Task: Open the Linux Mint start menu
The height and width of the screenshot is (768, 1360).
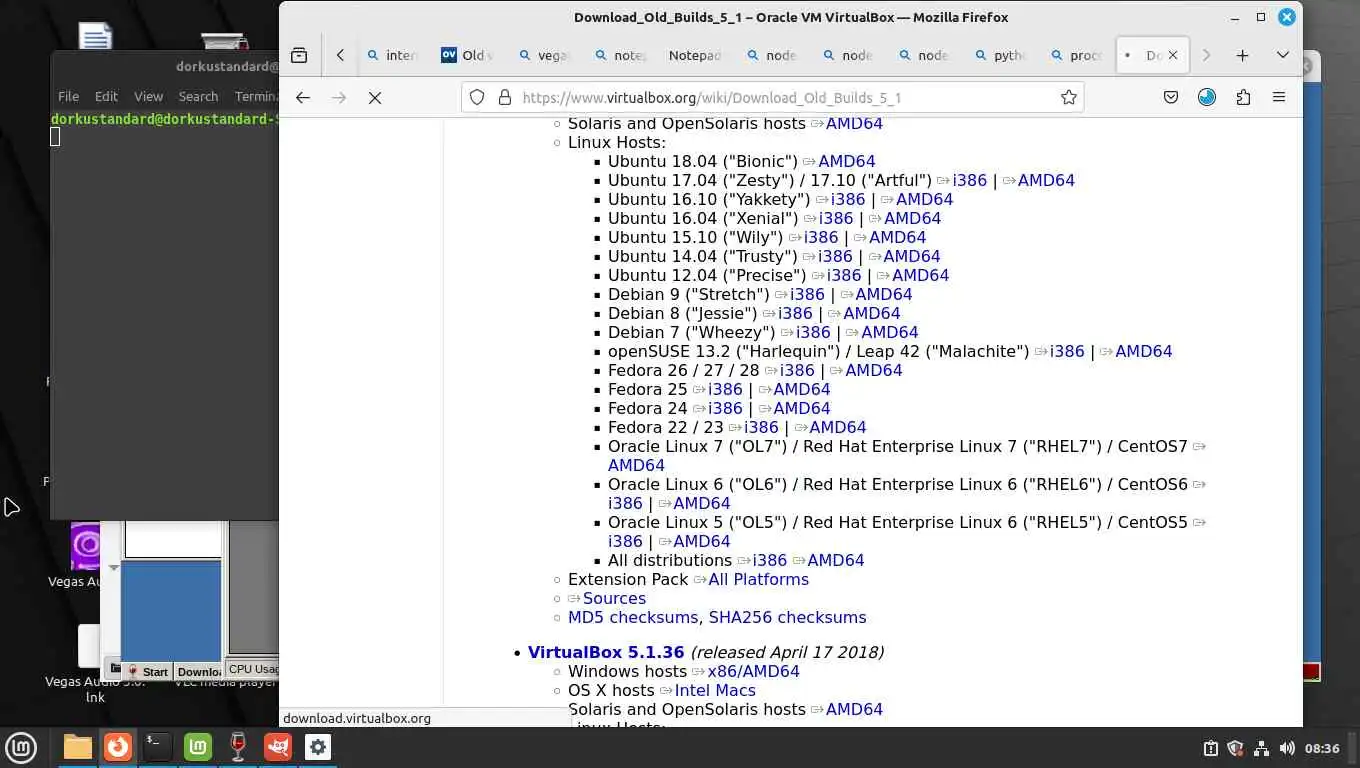Action: (21, 747)
